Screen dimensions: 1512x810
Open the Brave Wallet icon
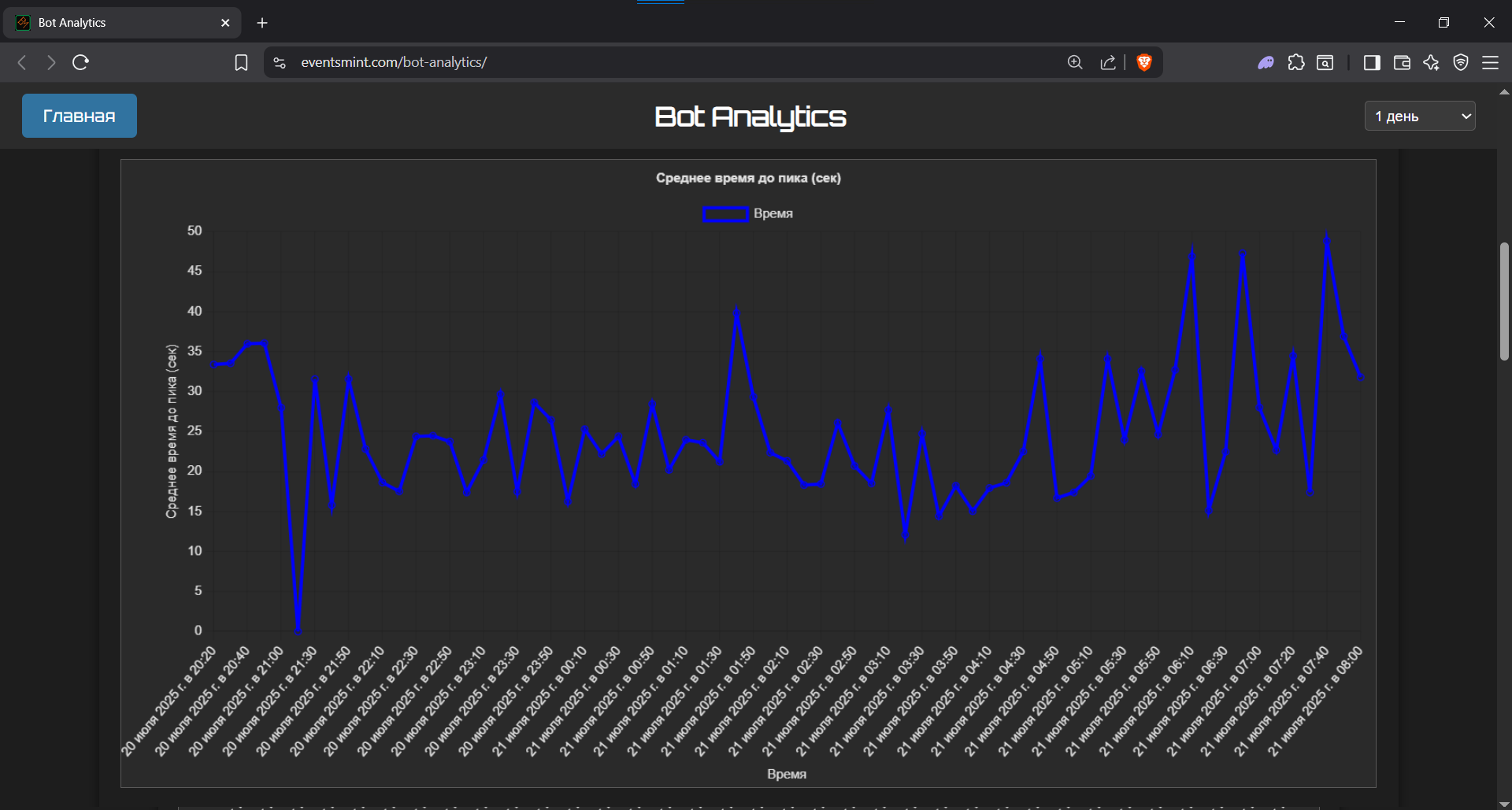1402,62
